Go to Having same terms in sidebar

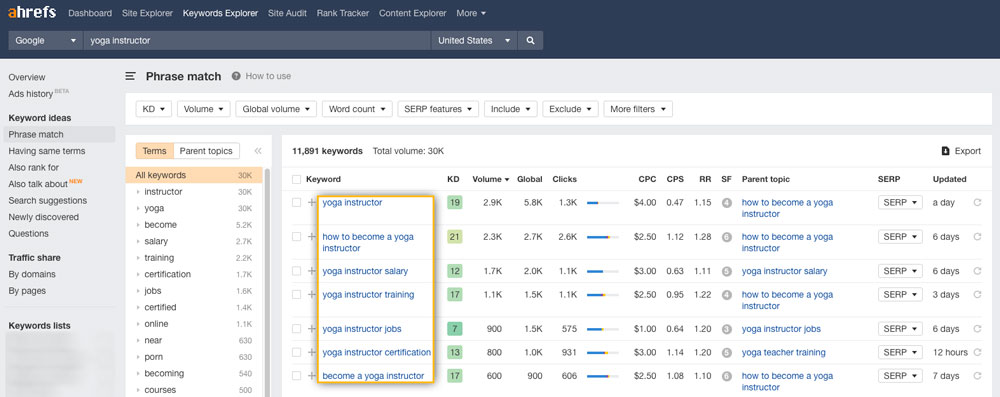(47, 151)
